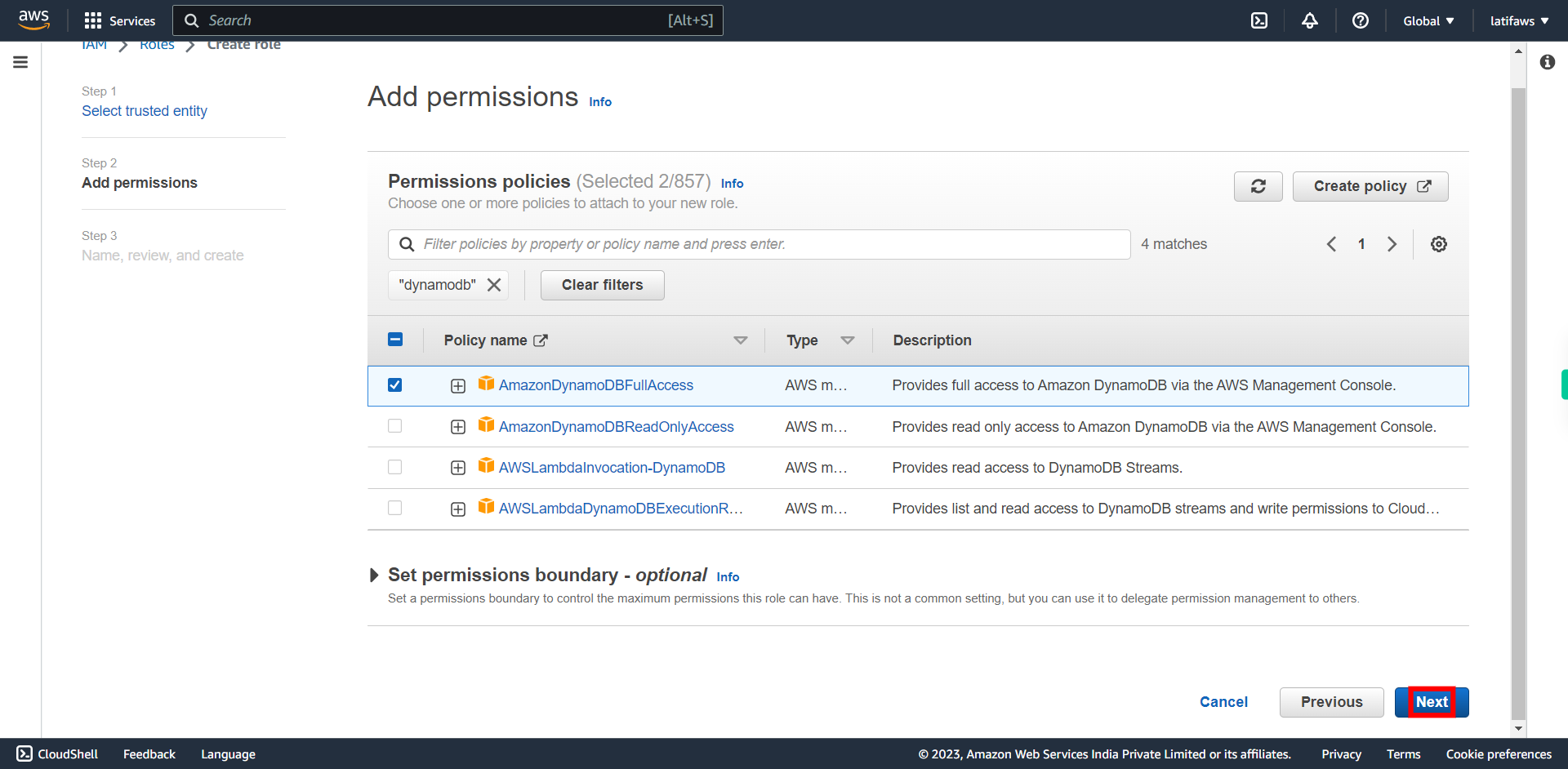Click the AmazonDynamoDBReadOnlyAccess policy cube icon

(486, 425)
